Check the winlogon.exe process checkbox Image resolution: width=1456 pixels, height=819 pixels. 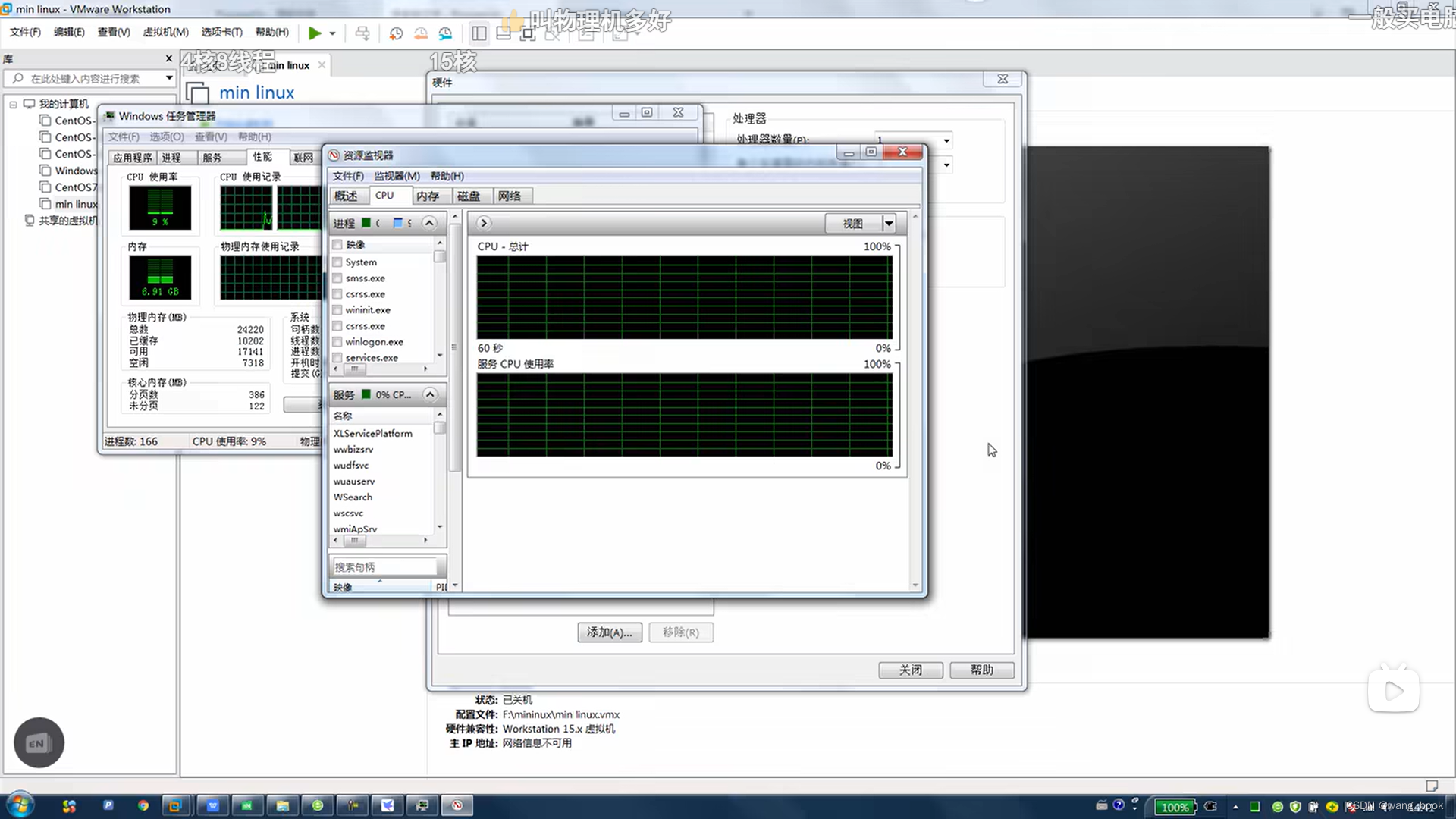[337, 342]
